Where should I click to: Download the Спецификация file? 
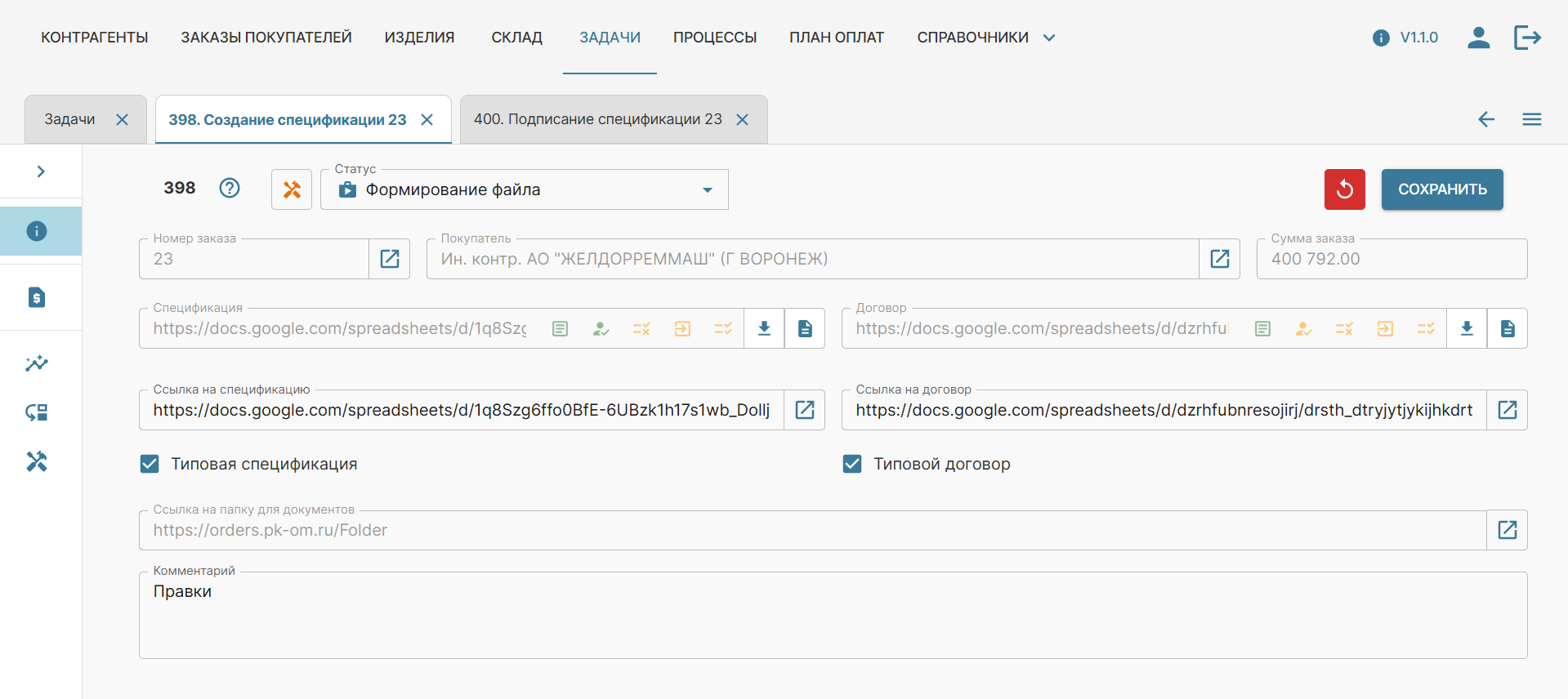(764, 328)
